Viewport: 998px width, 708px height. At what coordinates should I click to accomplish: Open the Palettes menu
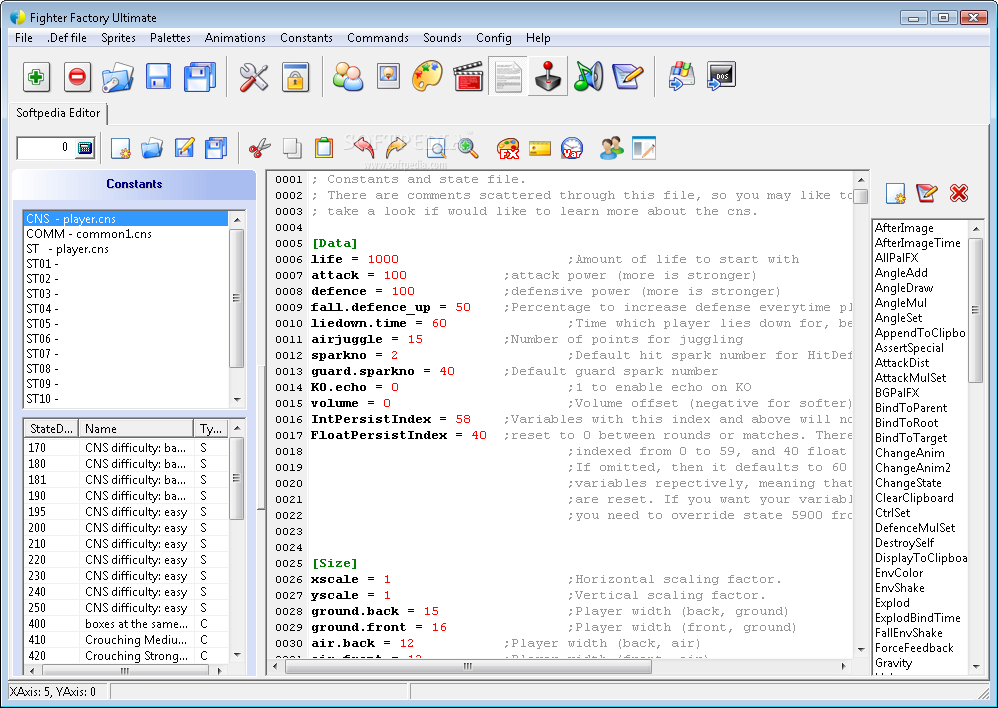(x=170, y=38)
